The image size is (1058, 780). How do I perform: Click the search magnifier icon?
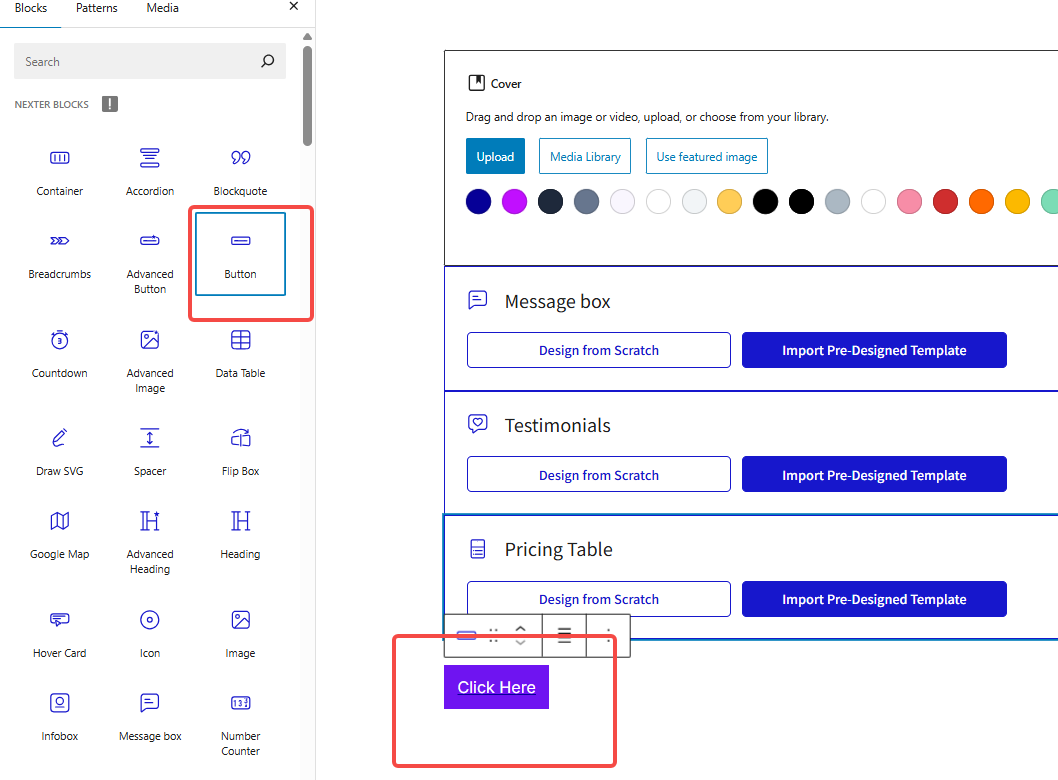pyautogui.click(x=267, y=61)
